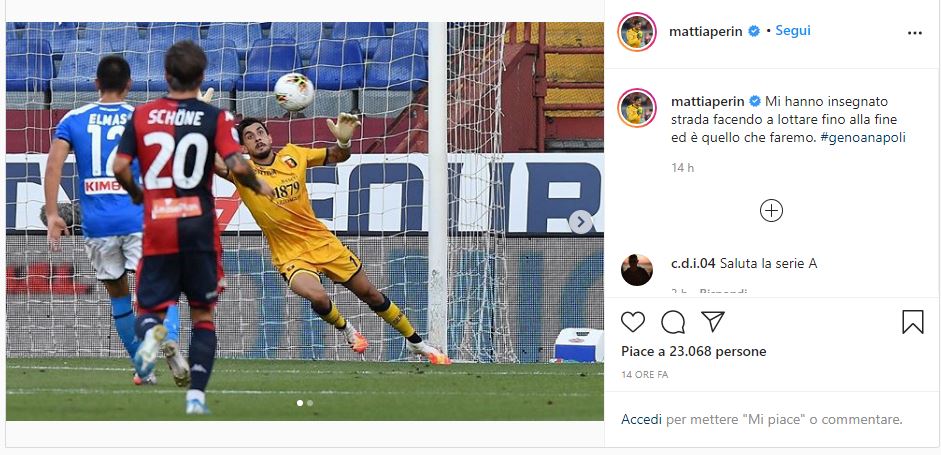Image resolution: width=941 pixels, height=455 pixels.
Task: Open the #genoanapoli hashtag
Action: 863,137
